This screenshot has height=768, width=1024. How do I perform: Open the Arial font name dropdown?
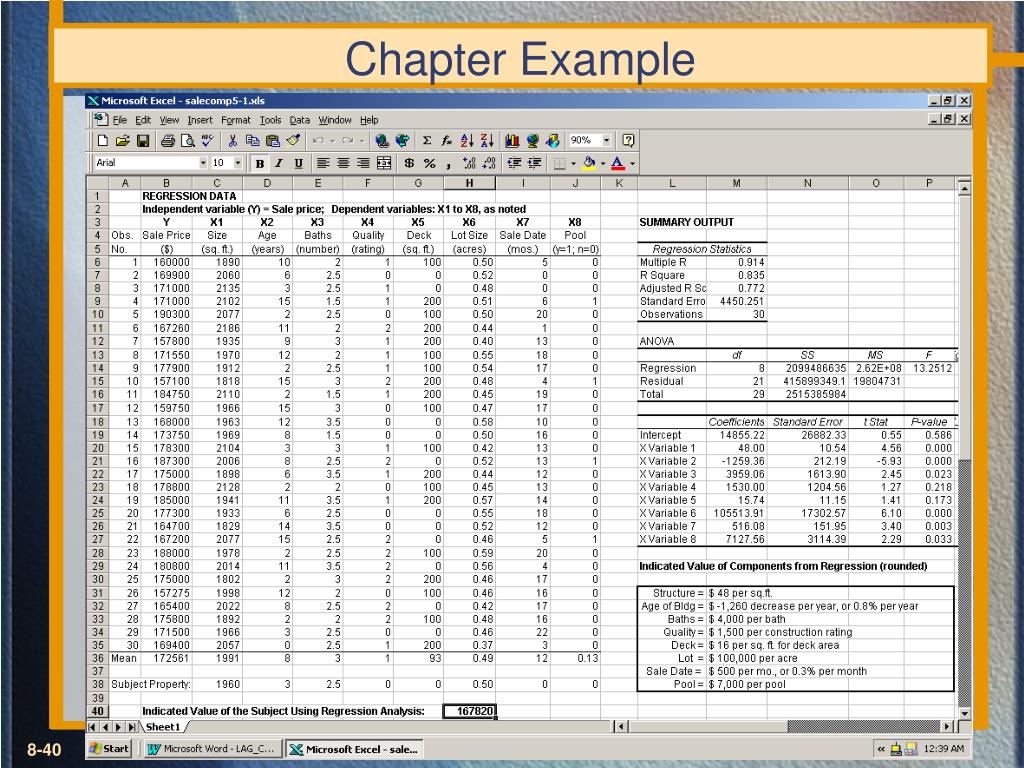coord(203,163)
